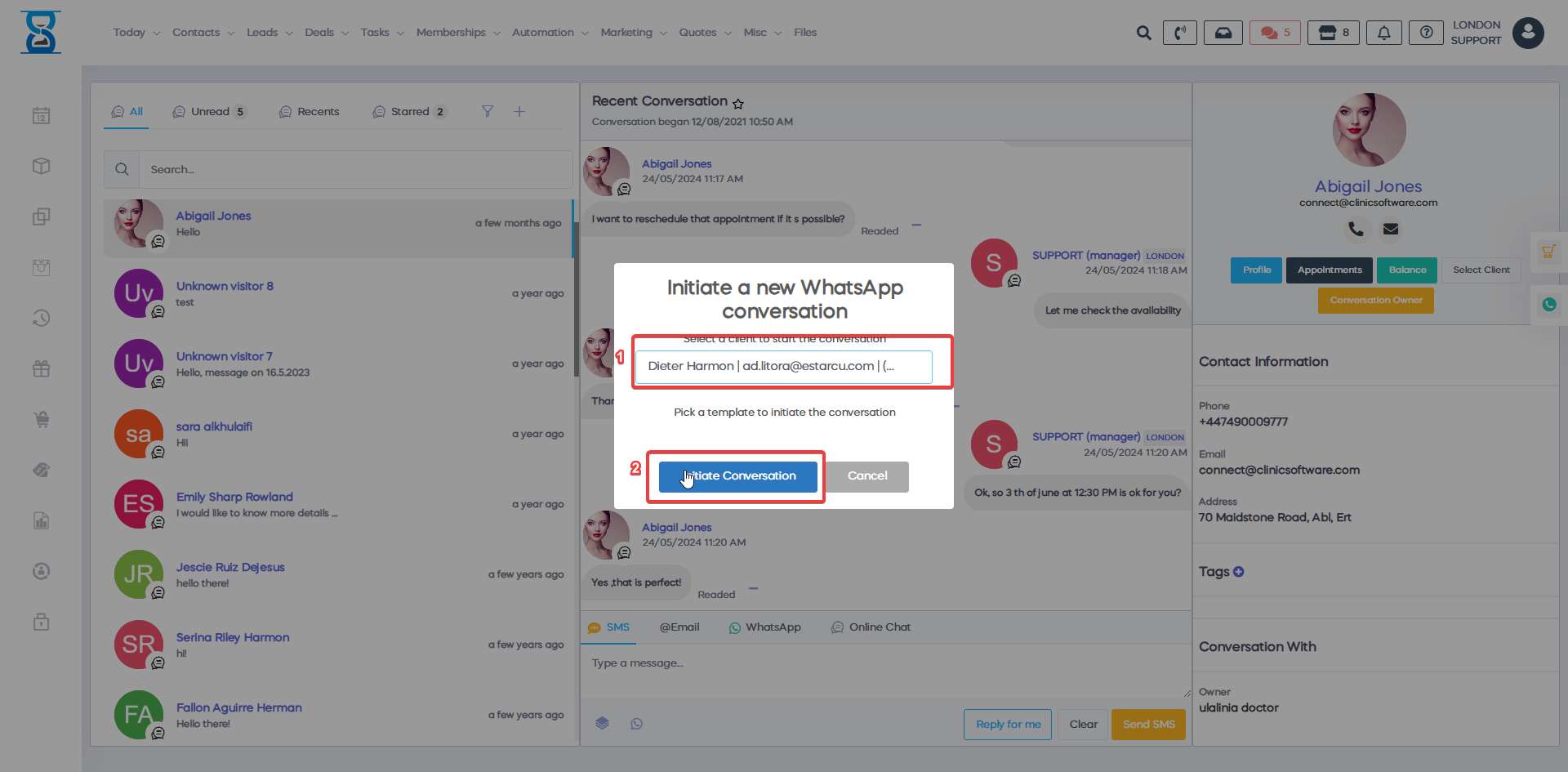Click the filter funnel icon in conversations list

(488, 111)
